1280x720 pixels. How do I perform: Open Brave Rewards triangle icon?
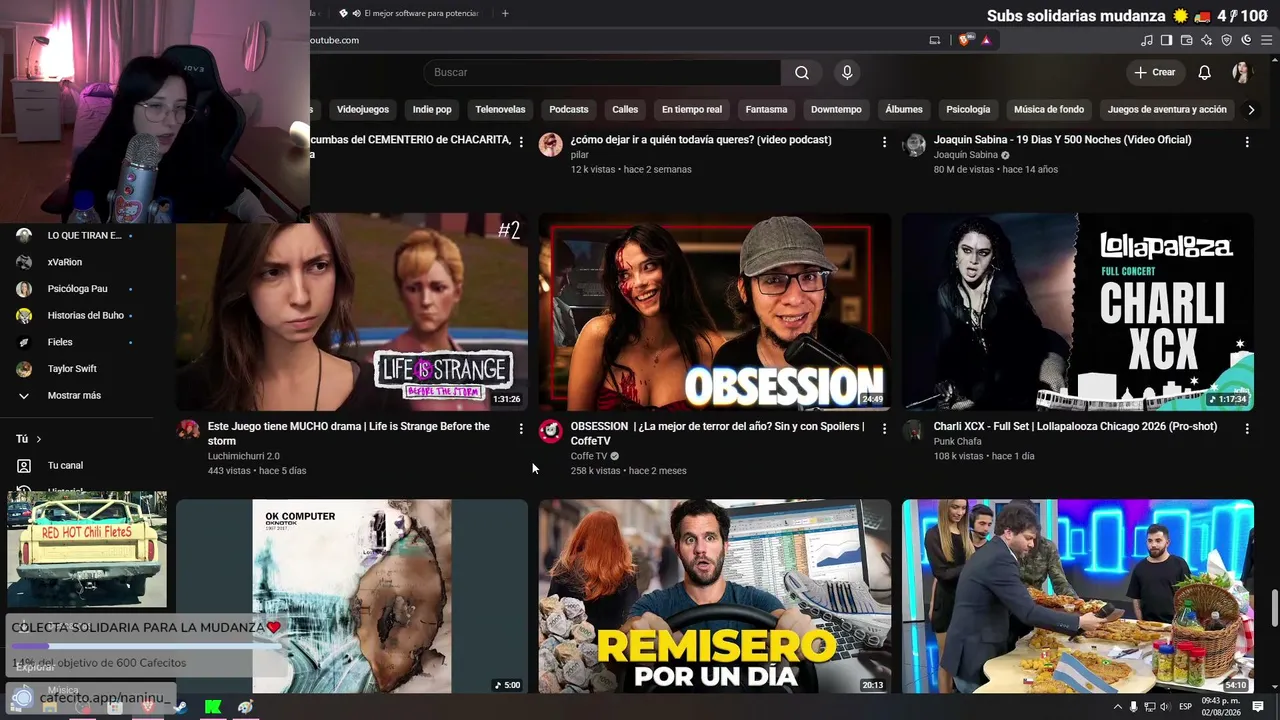(986, 40)
